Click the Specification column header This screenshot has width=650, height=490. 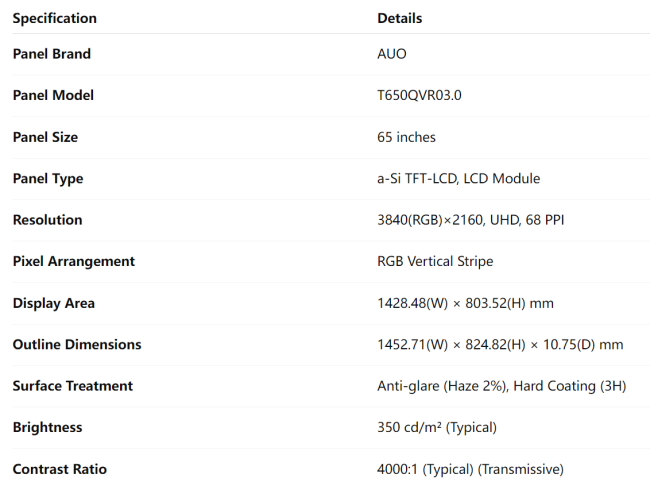pyautogui.click(x=55, y=18)
